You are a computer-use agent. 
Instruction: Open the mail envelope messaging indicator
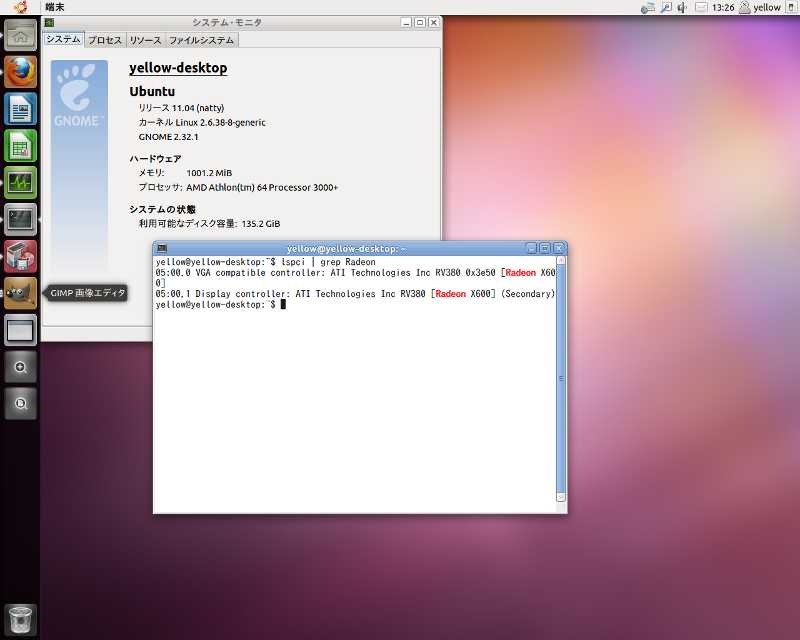702,7
